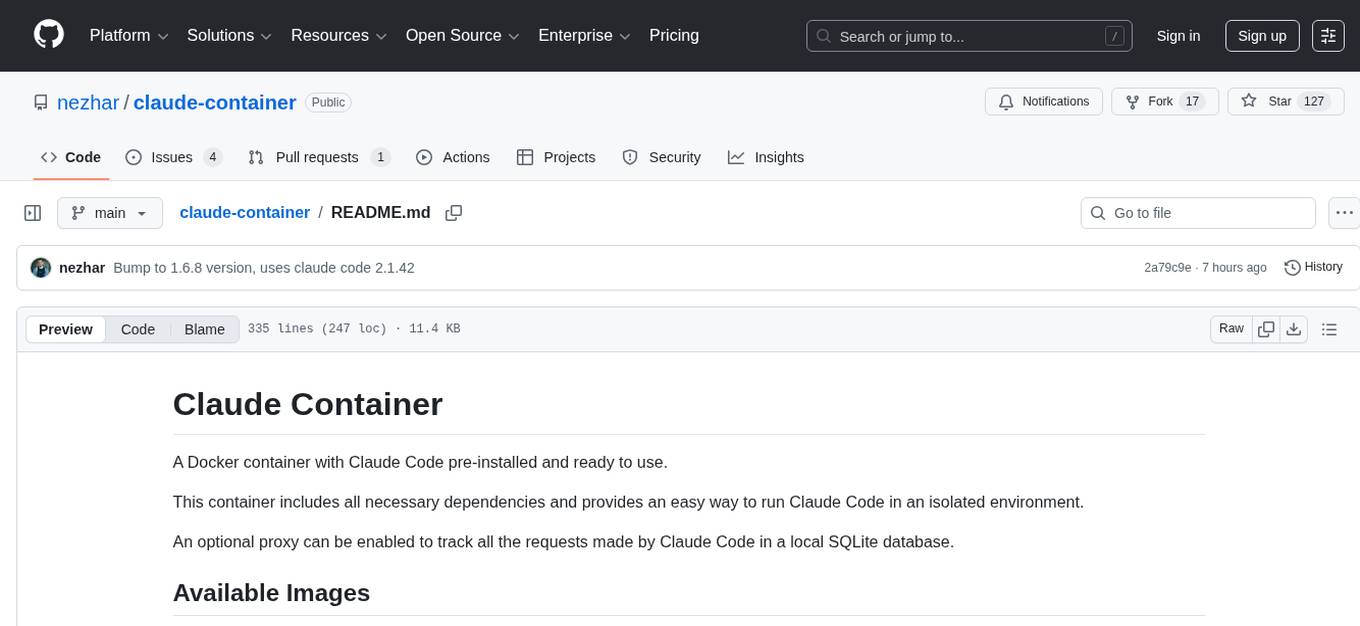Switch to the Blame tab
The height and width of the screenshot is (626, 1360).
[204, 329]
